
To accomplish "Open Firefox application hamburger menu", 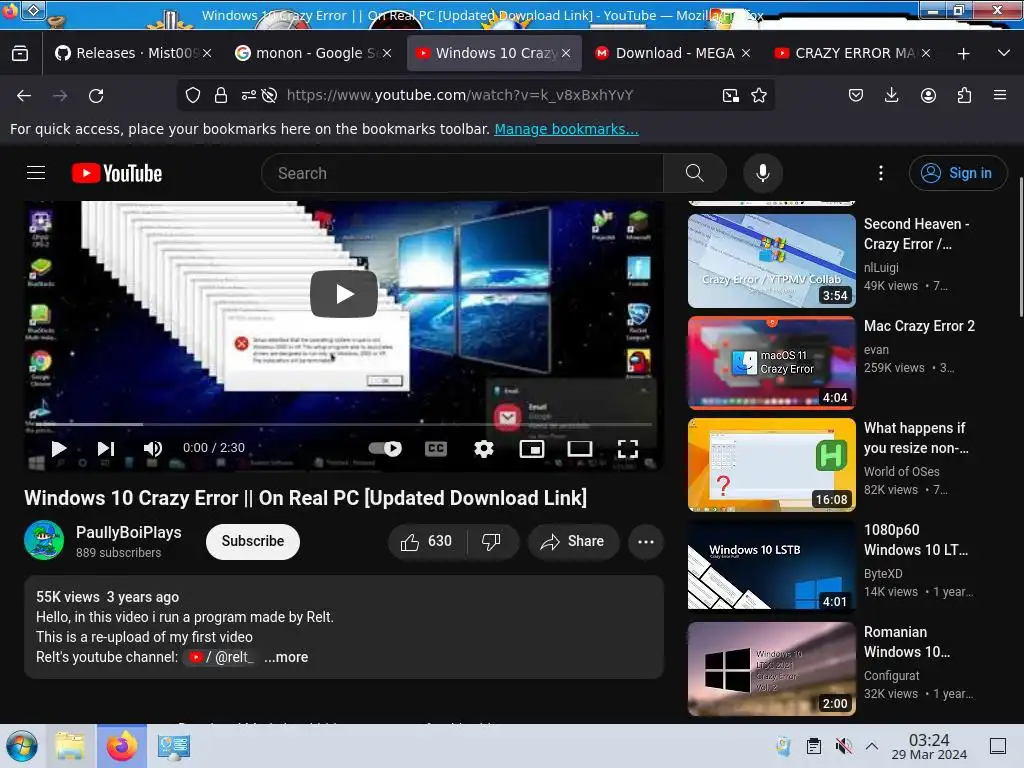I will [x=1000, y=95].
